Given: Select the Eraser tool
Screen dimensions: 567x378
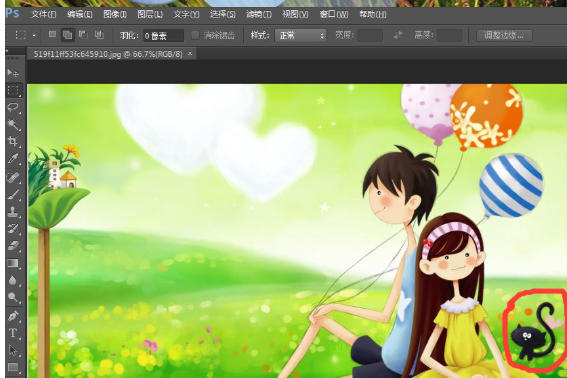Looking at the screenshot, I should 13,246.
